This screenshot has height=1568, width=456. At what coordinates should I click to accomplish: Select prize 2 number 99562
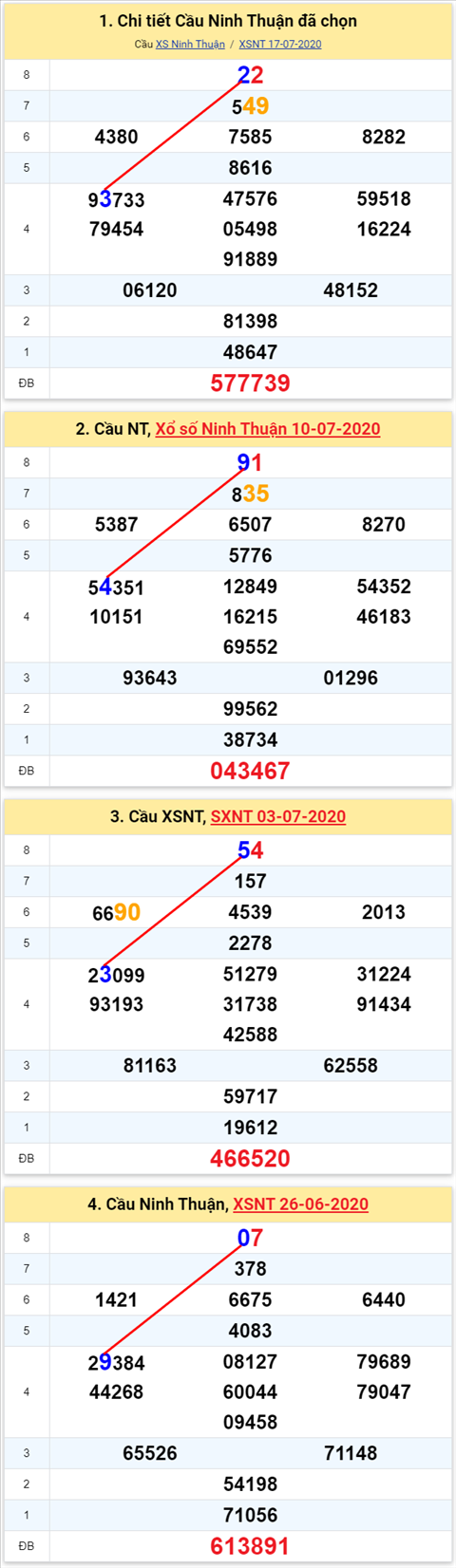coord(250,709)
